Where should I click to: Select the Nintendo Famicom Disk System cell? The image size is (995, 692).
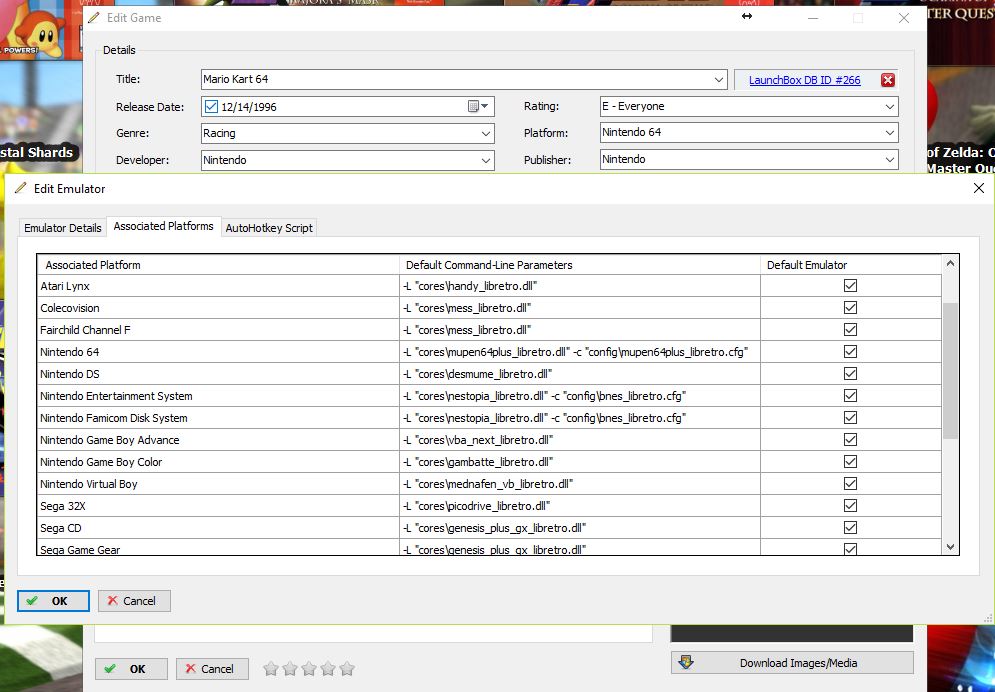[218, 418]
